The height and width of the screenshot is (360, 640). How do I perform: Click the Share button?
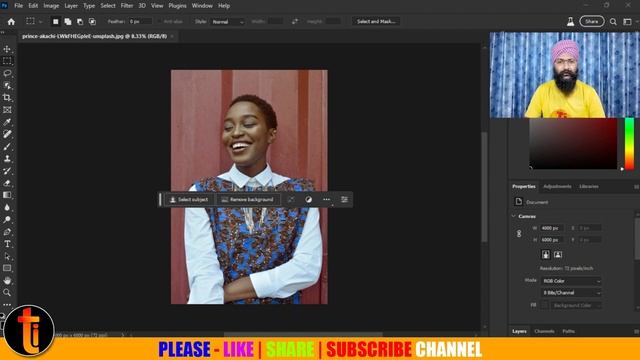592,21
